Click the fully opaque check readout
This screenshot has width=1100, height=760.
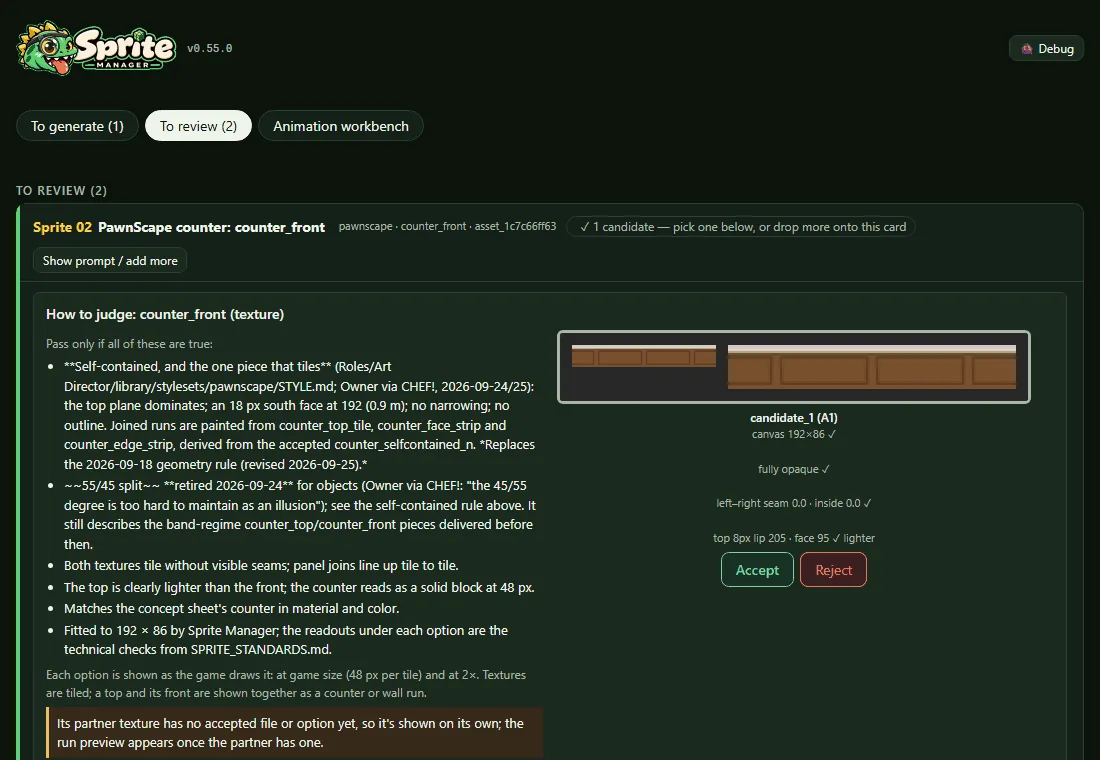793,469
